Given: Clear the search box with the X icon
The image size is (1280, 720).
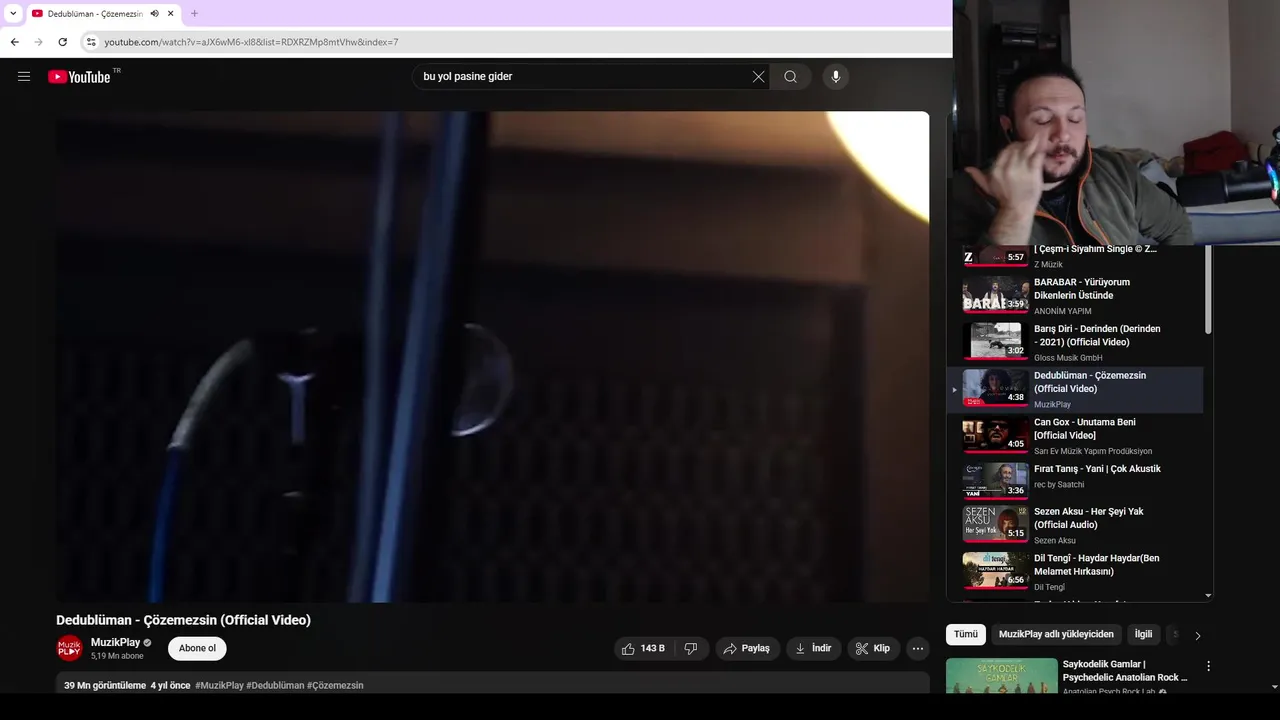Looking at the screenshot, I should tap(758, 77).
